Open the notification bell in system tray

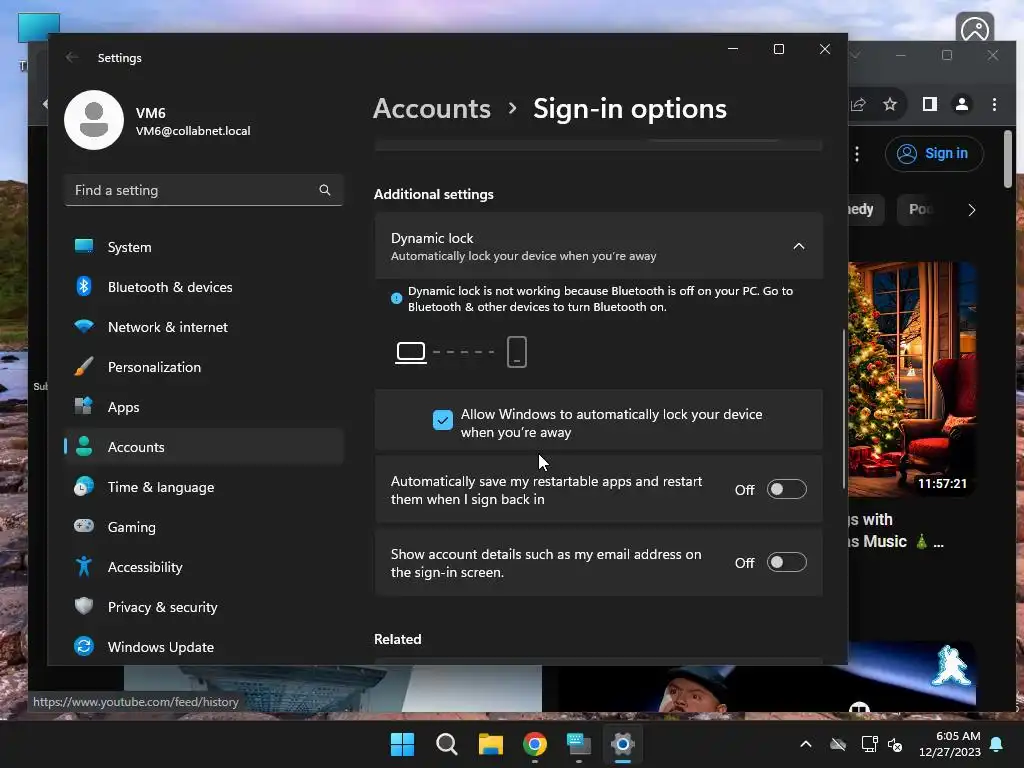997,744
